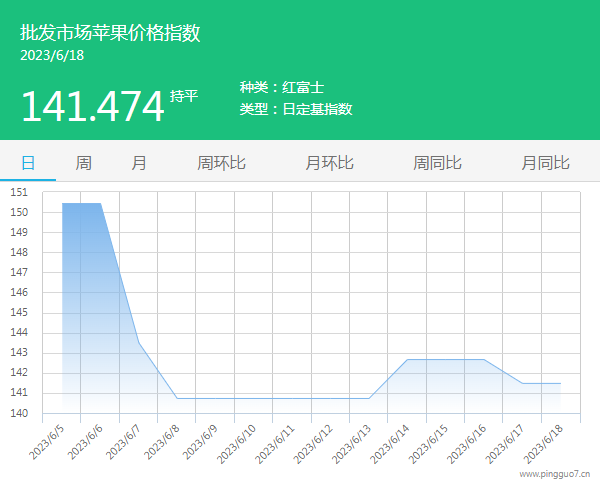The height and width of the screenshot is (483, 600).
Task: Open the 月 monthly tab
Action: 139,163
